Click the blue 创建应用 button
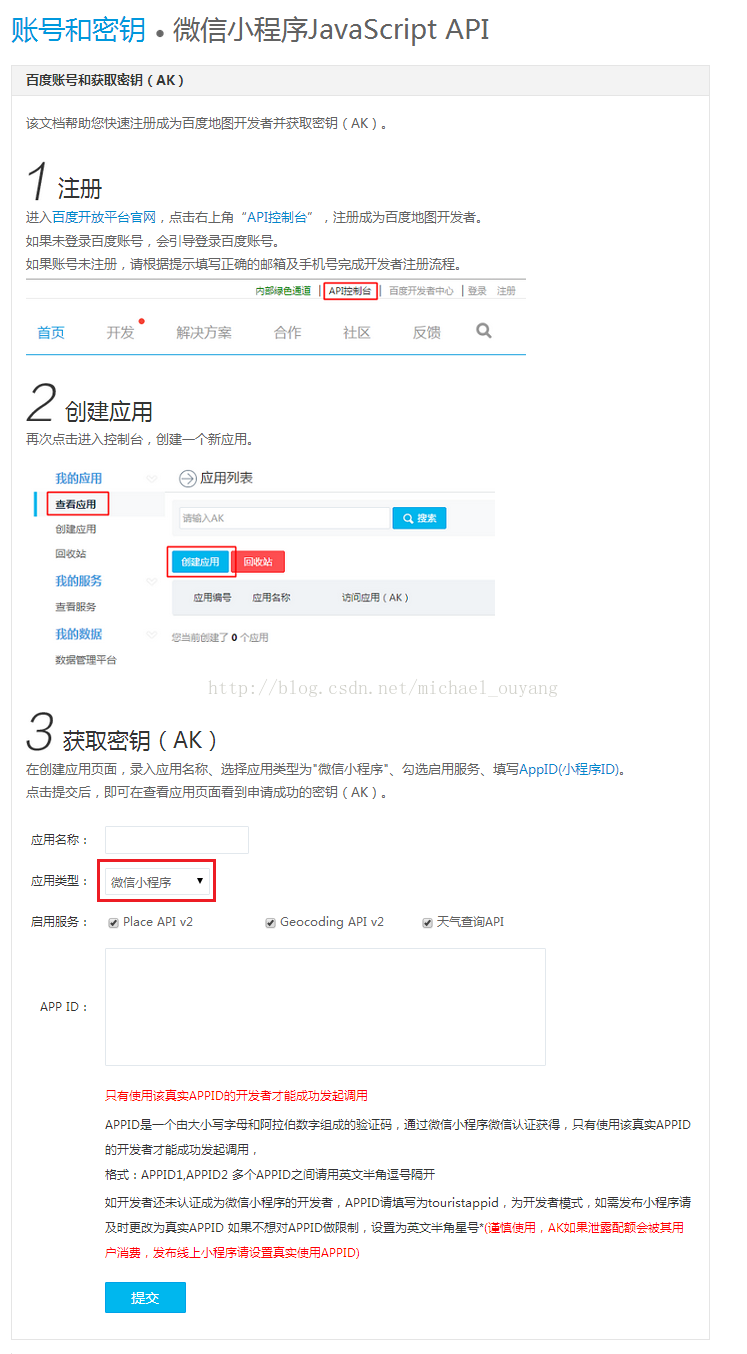Viewport: 747px width, 1354px height. tap(200, 562)
